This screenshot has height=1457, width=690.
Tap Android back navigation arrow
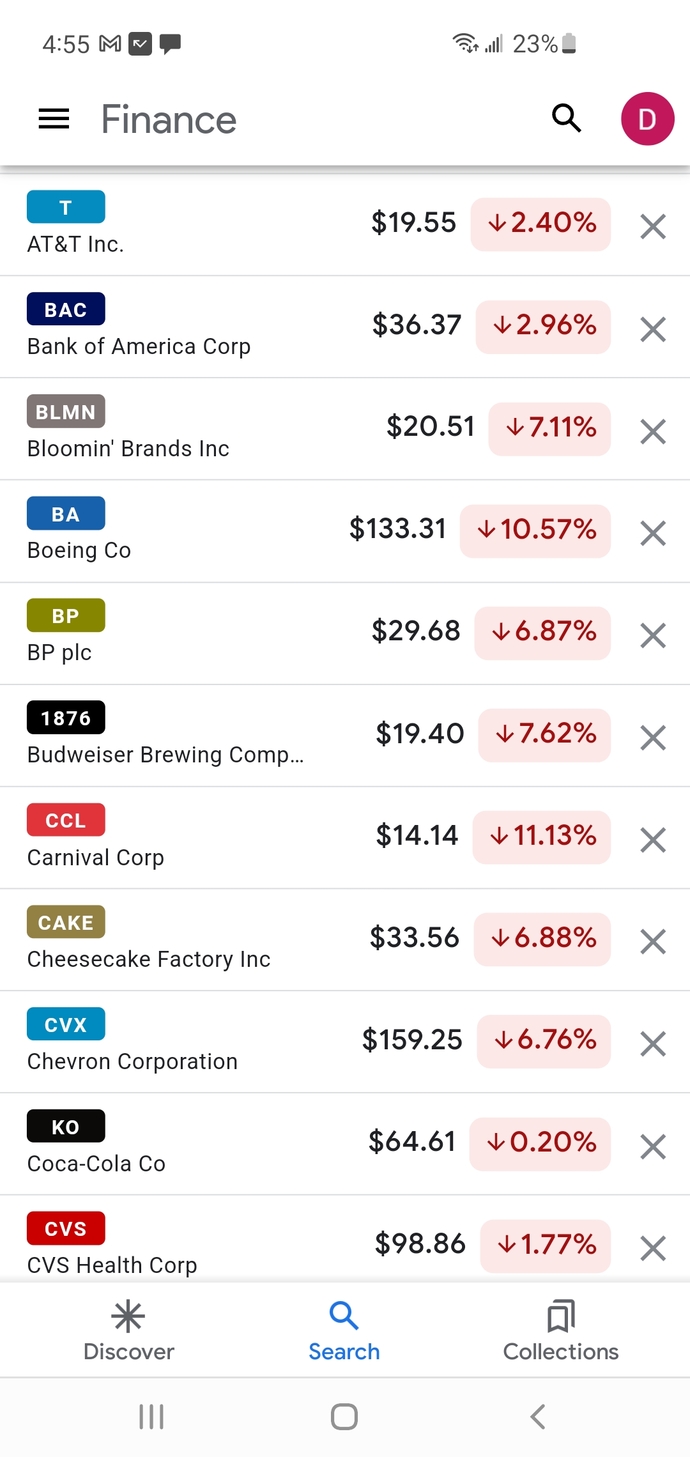coord(538,1416)
